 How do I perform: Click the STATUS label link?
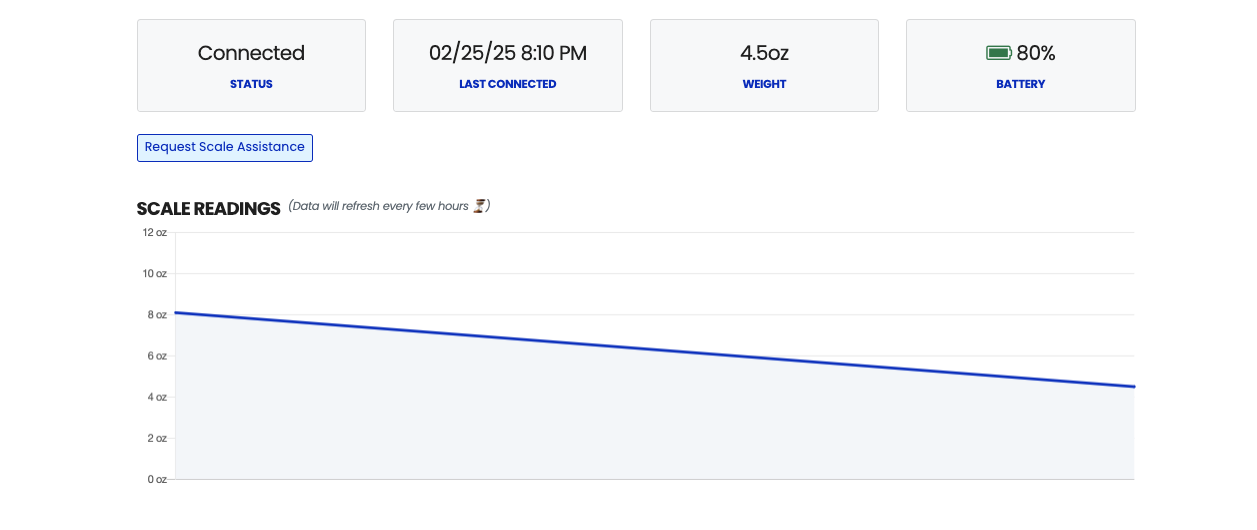coord(251,84)
